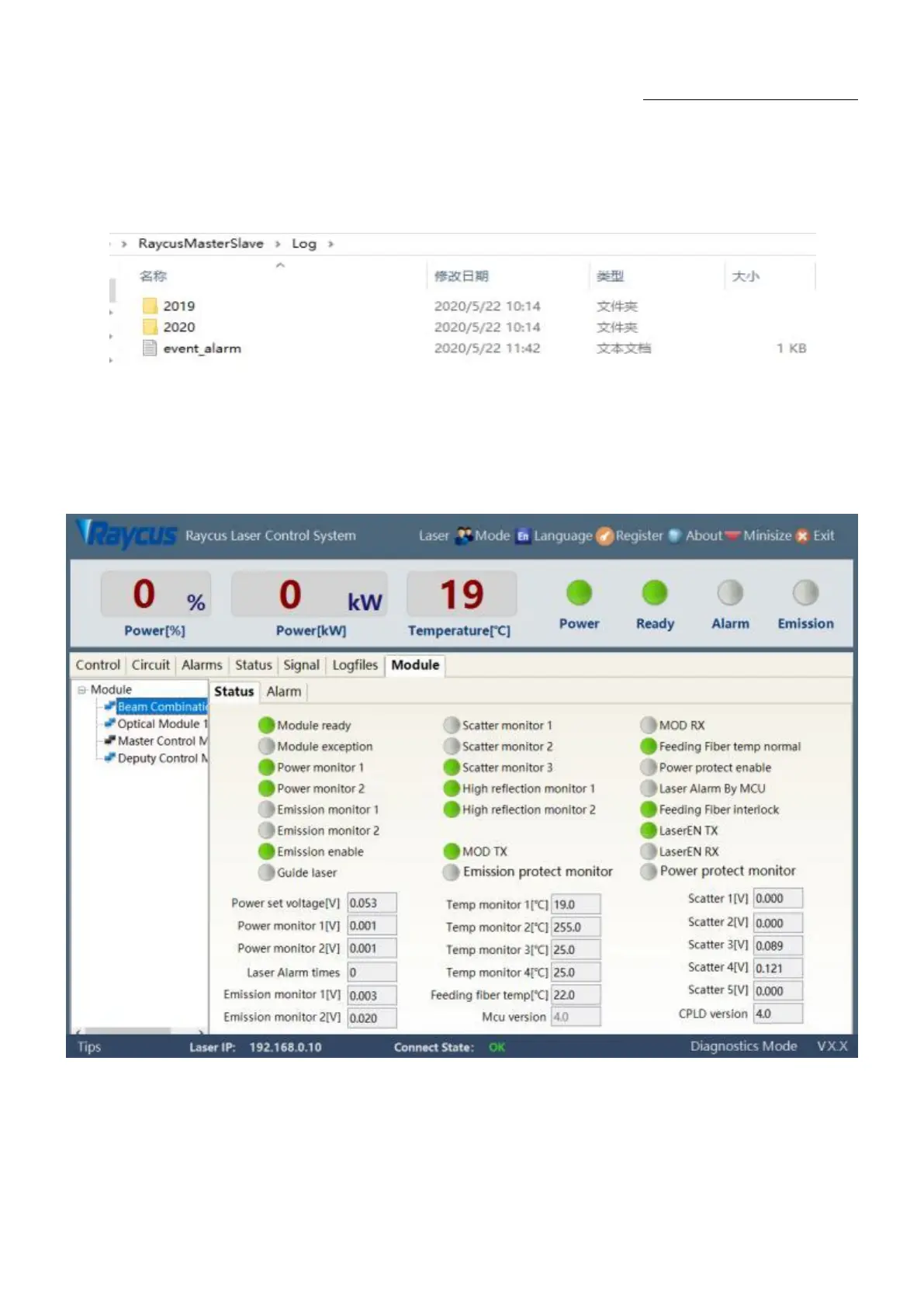The height and width of the screenshot is (1307, 924).
Task: Click the sort arrow above name column
Action: point(281,265)
